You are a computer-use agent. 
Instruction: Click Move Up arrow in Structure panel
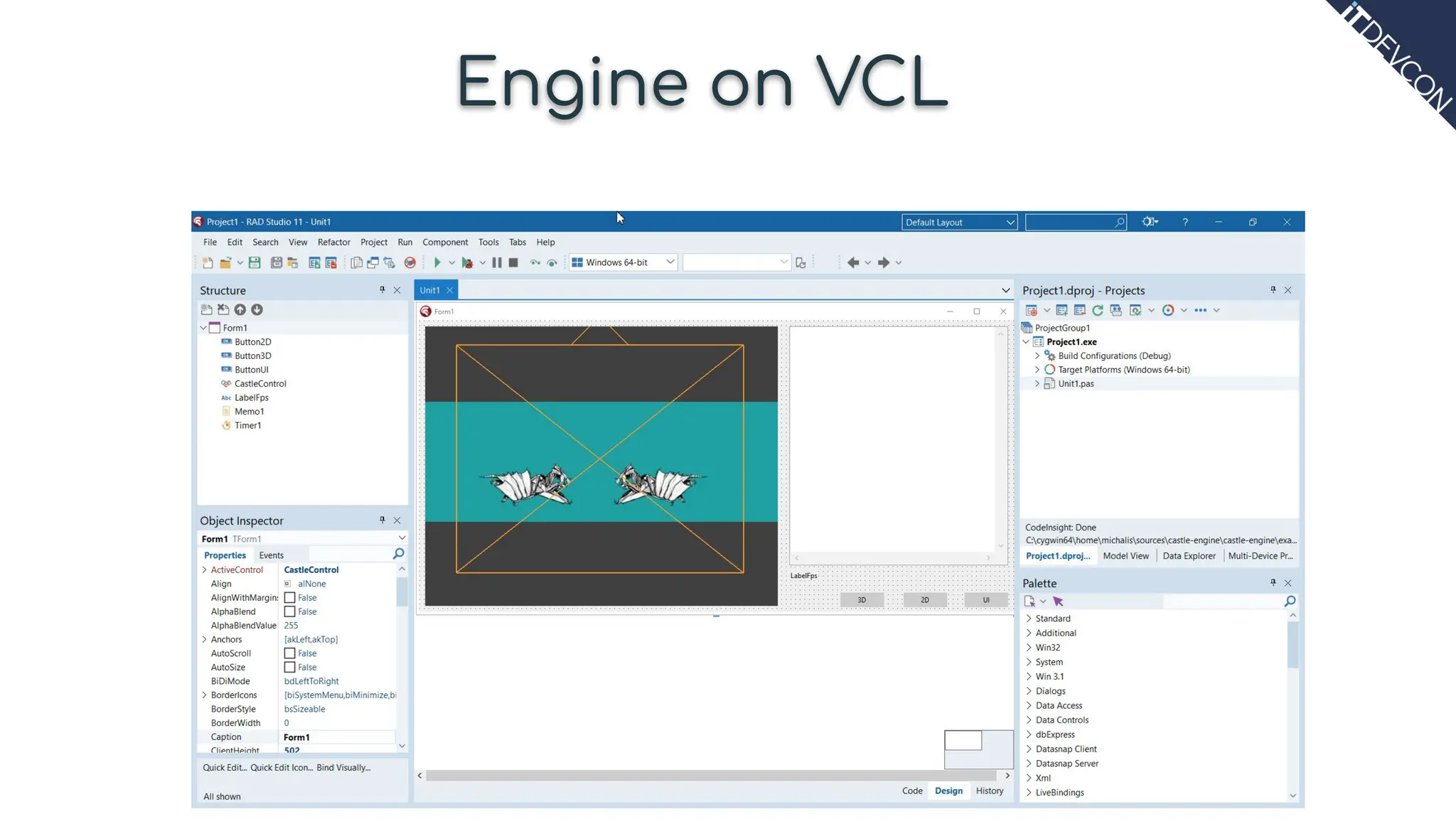coord(240,309)
